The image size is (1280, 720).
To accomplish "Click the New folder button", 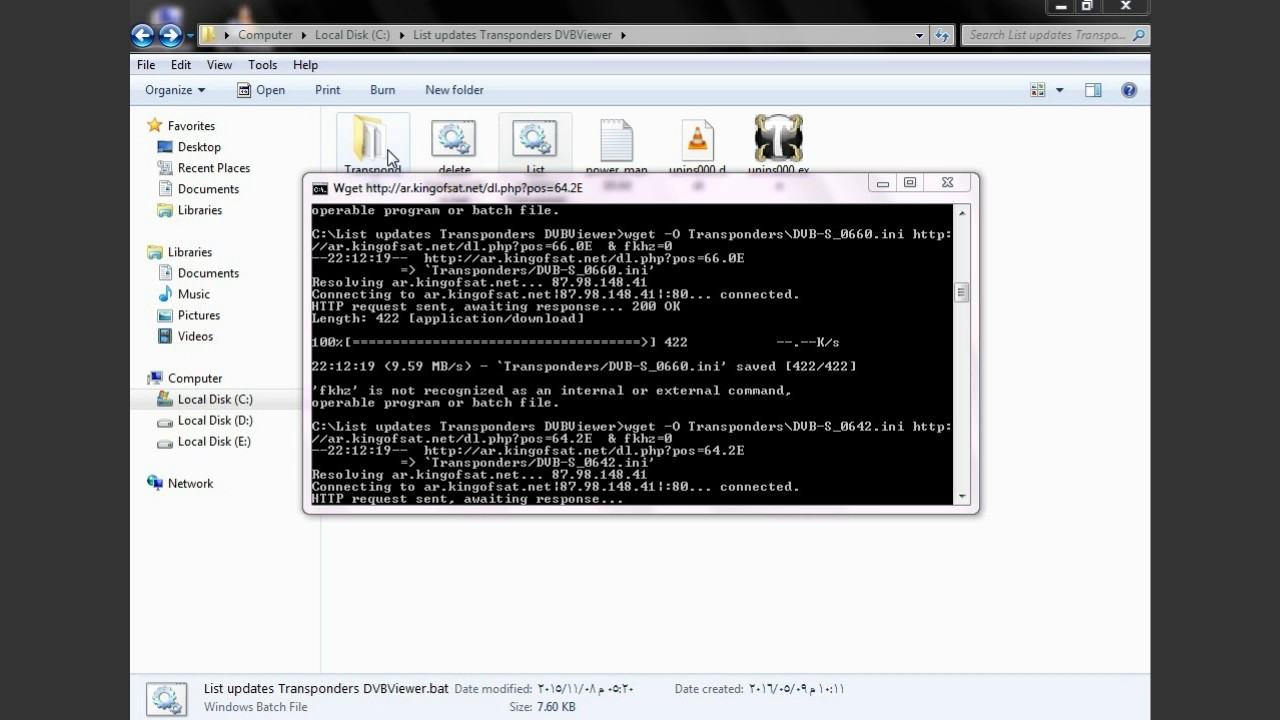I will (x=454, y=90).
